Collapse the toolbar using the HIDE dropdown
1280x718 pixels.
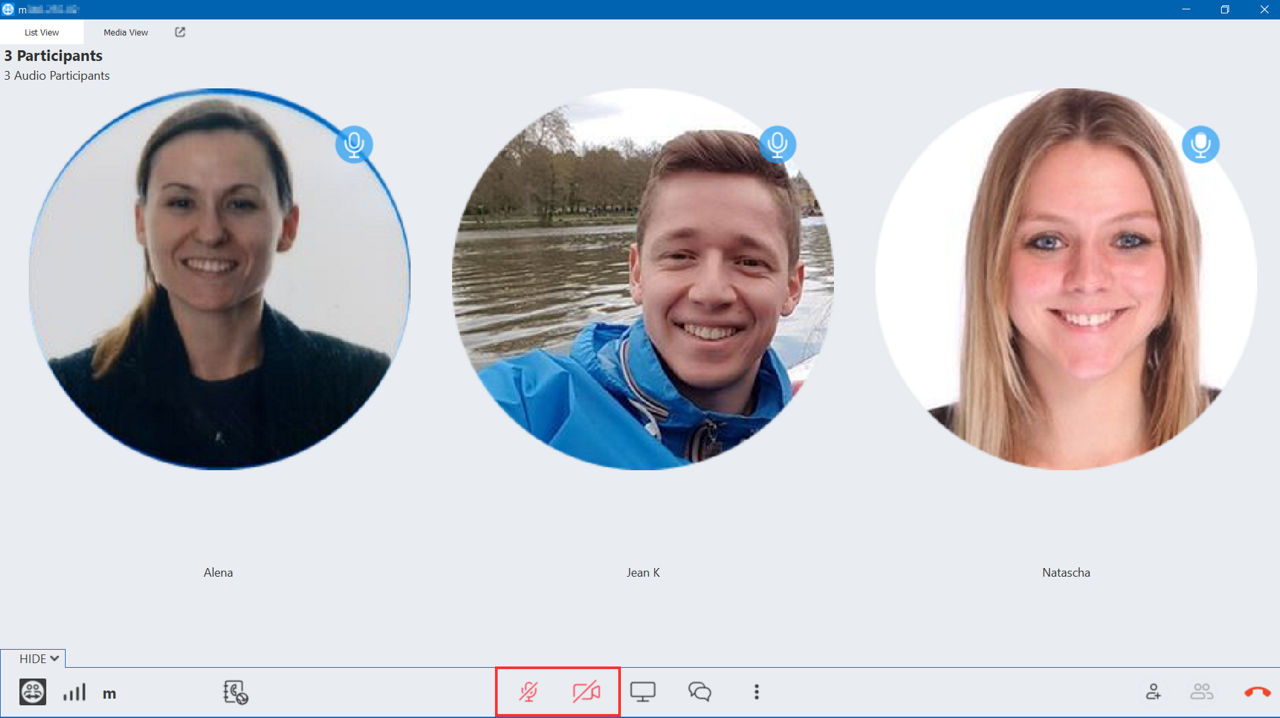point(40,658)
